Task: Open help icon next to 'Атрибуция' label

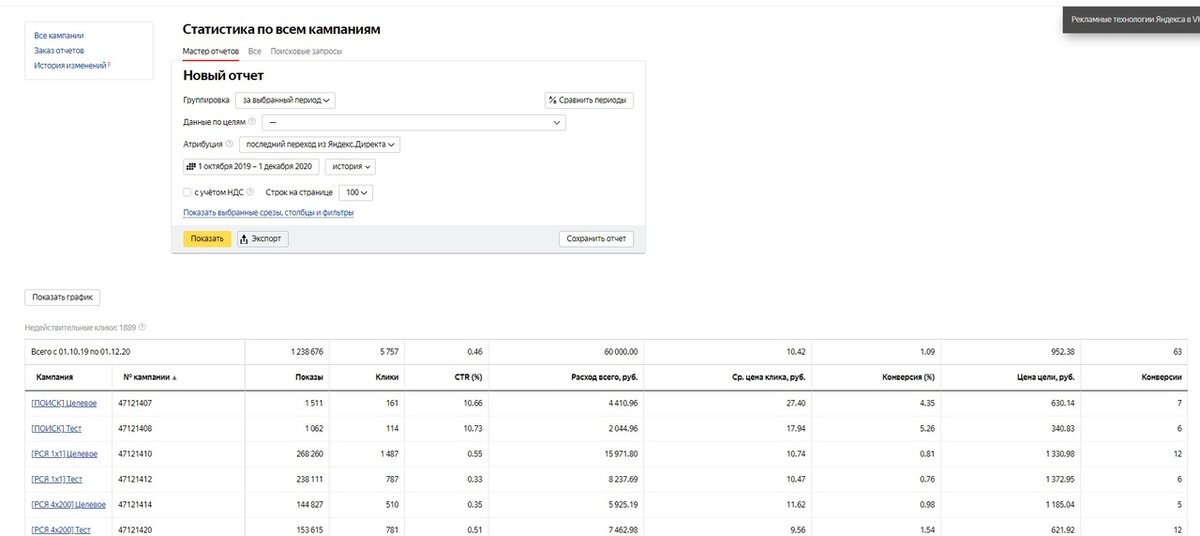Action: pyautogui.click(x=229, y=144)
